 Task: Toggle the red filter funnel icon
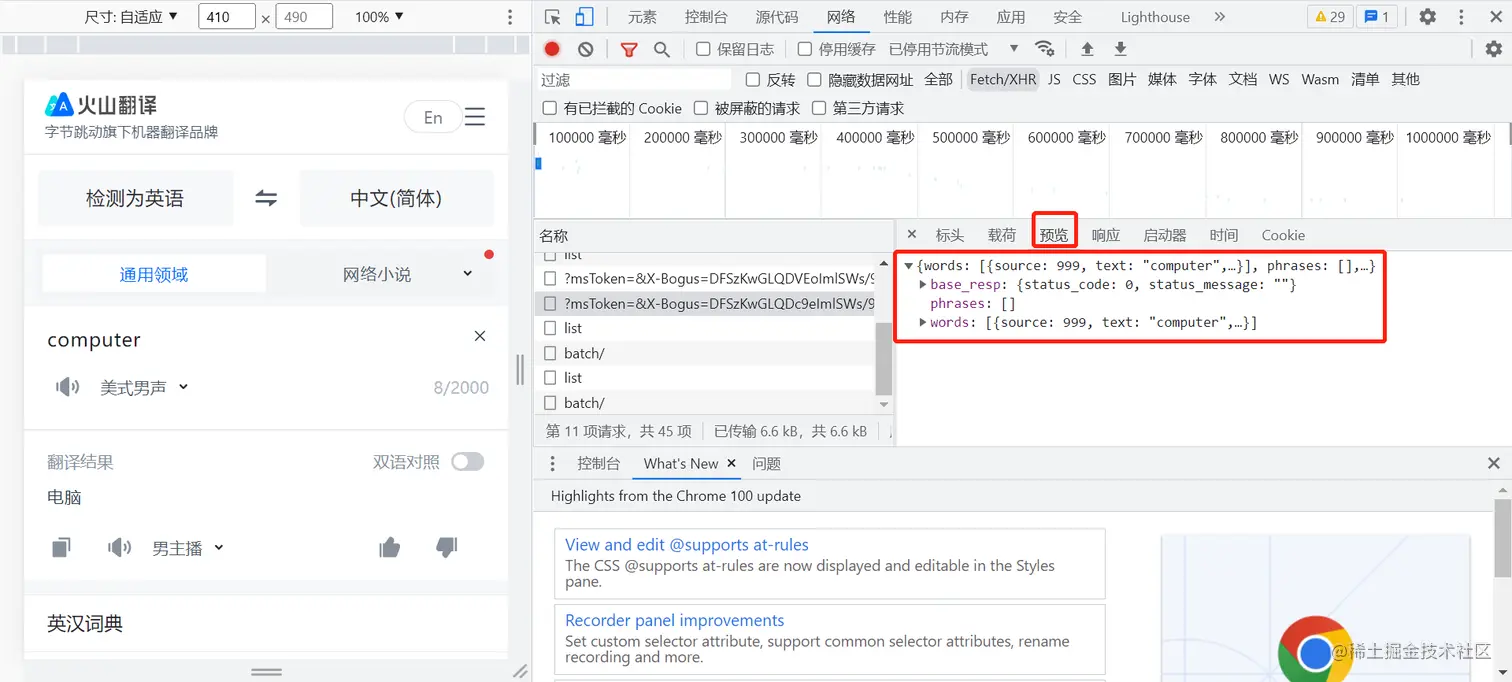(629, 49)
